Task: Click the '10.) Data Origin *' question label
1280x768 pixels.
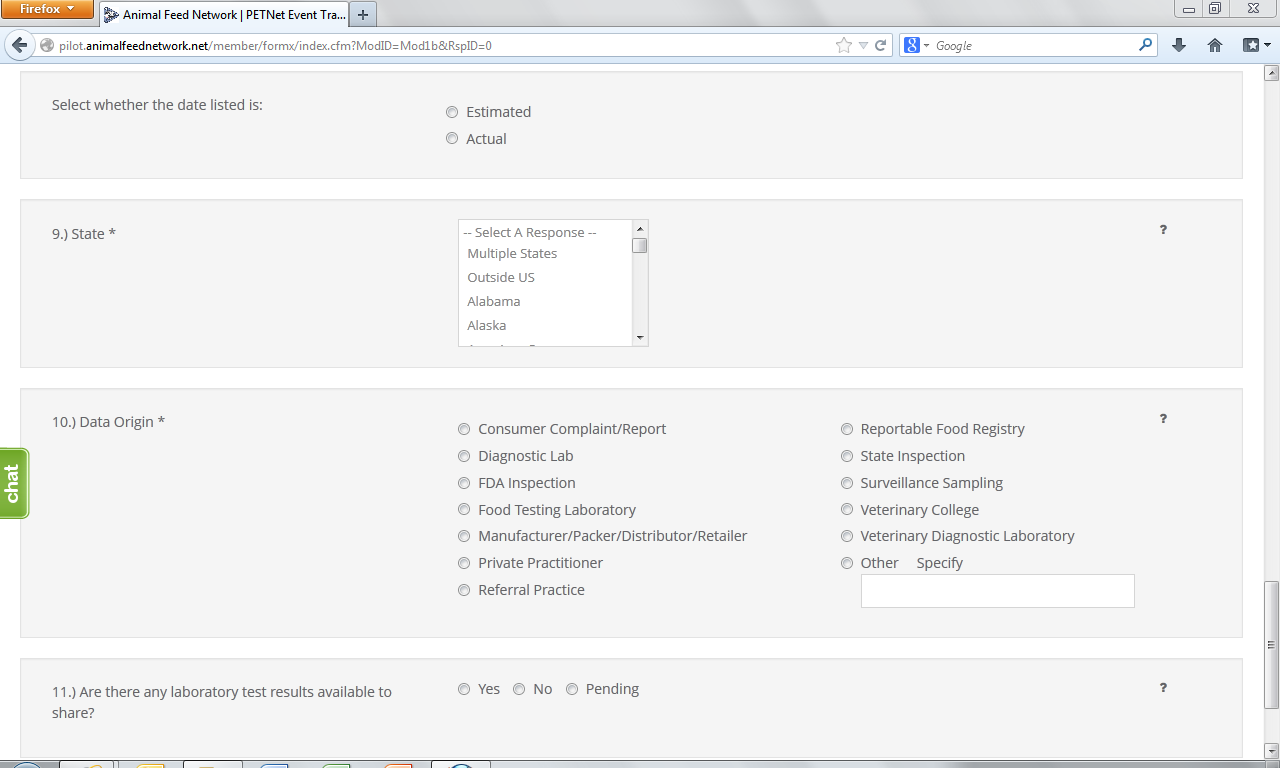Action: 108,422
